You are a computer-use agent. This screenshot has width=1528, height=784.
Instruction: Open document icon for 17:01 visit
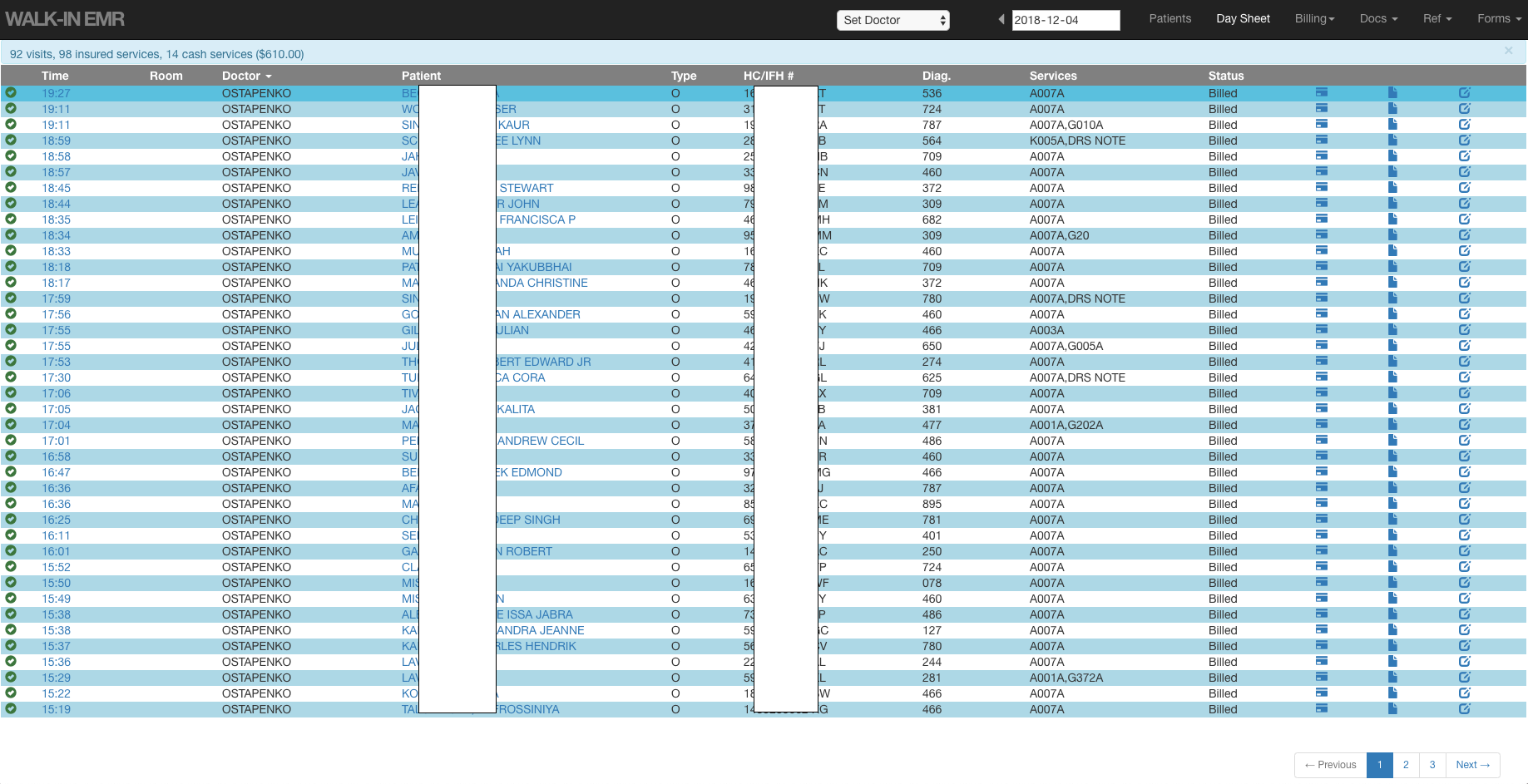(1392, 440)
